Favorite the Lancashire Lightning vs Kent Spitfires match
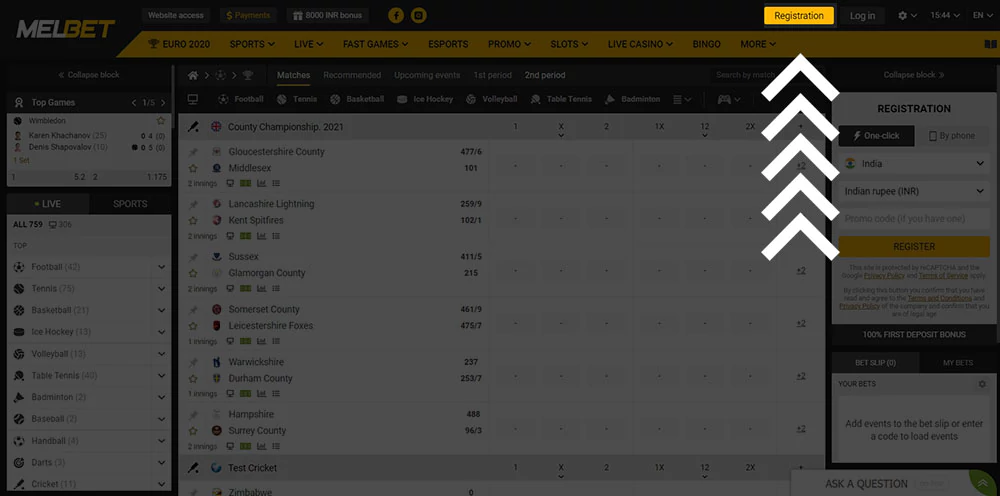Screen dimensions: 1000x496 point(193,221)
